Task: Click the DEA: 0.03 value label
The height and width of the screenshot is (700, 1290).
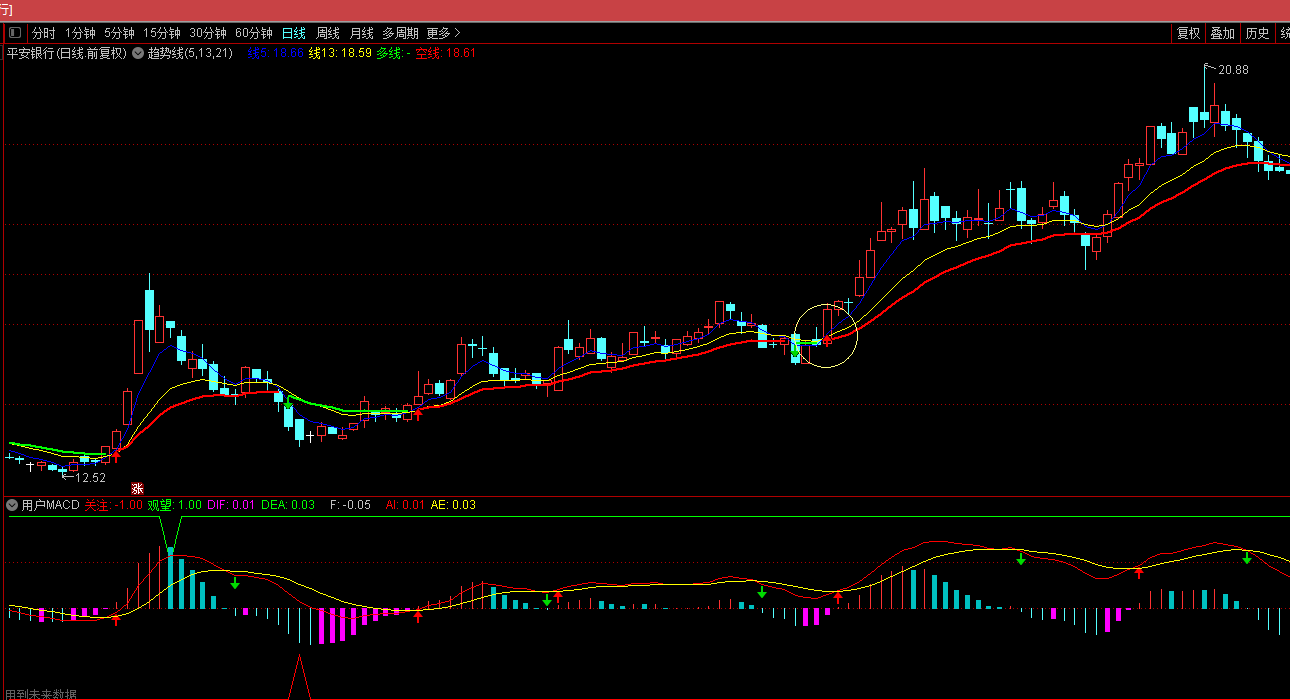Action: (x=288, y=505)
